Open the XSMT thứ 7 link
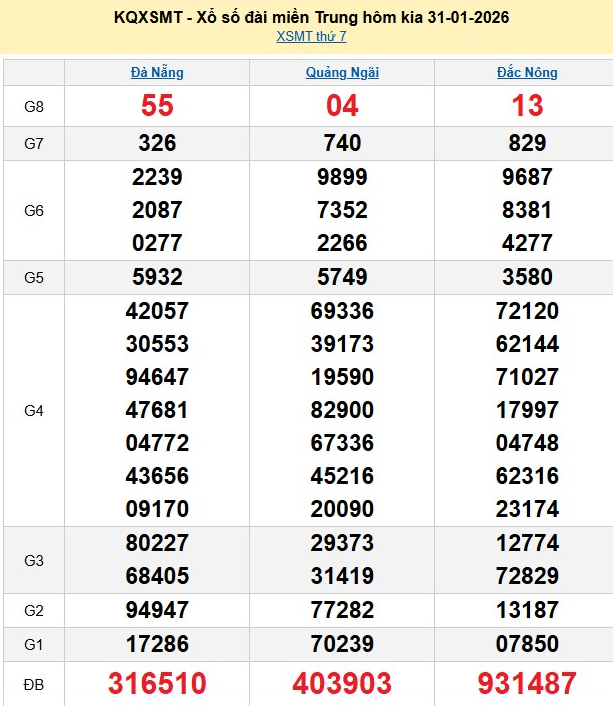Screen dimensions: 613x706 click(x=311, y=37)
